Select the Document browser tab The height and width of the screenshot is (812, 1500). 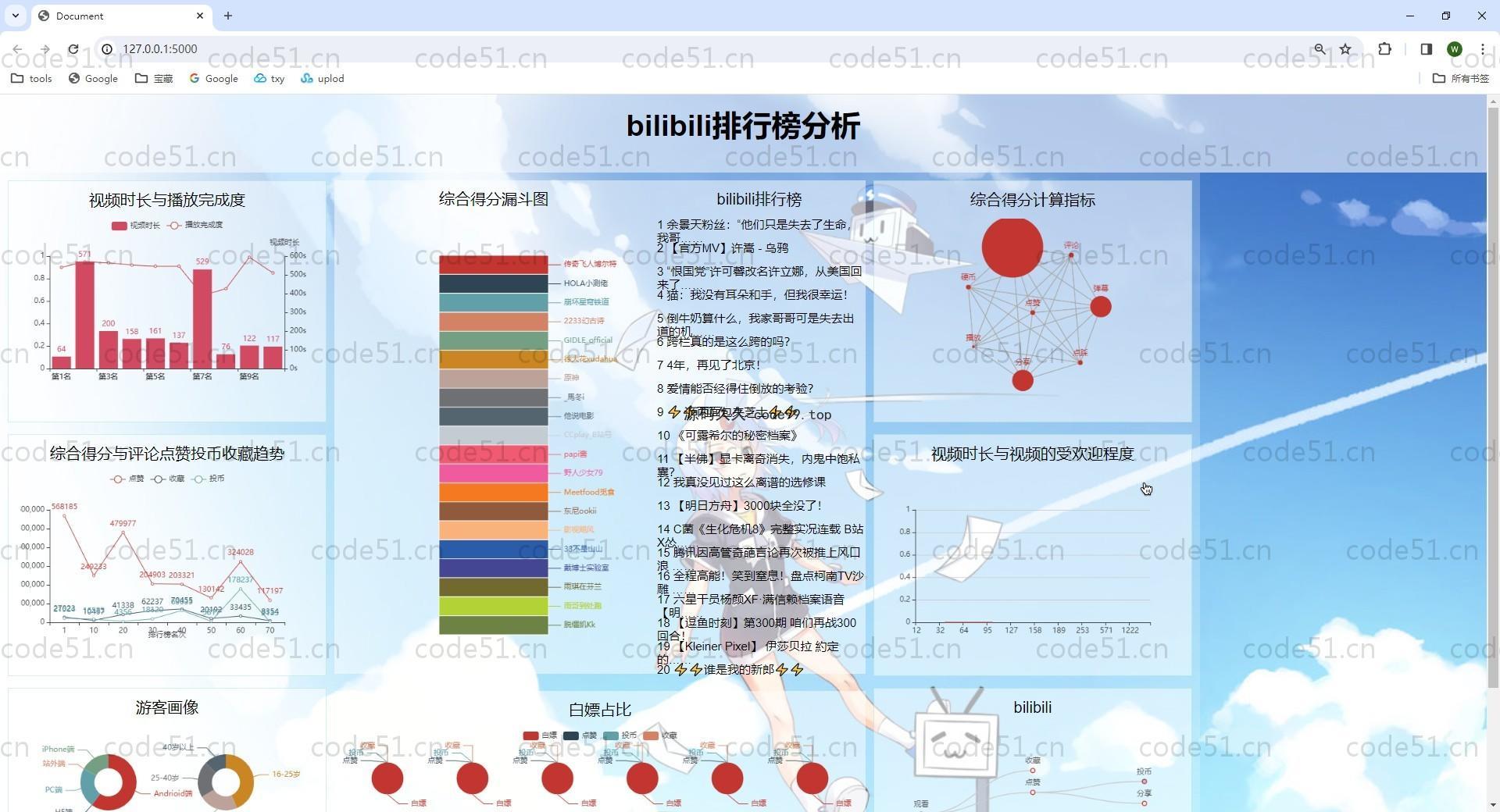coord(121,16)
